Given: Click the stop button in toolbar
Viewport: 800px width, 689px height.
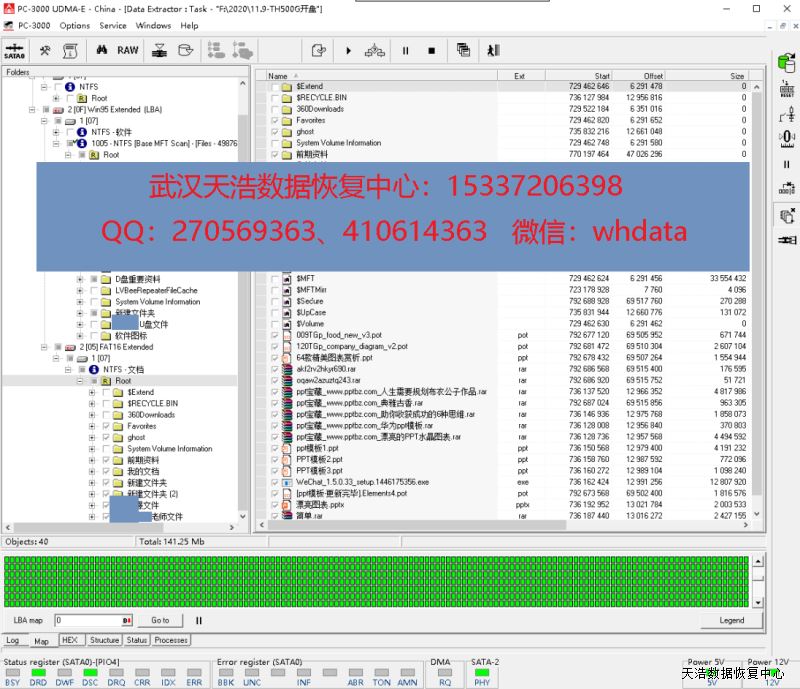Looking at the screenshot, I should [431, 50].
